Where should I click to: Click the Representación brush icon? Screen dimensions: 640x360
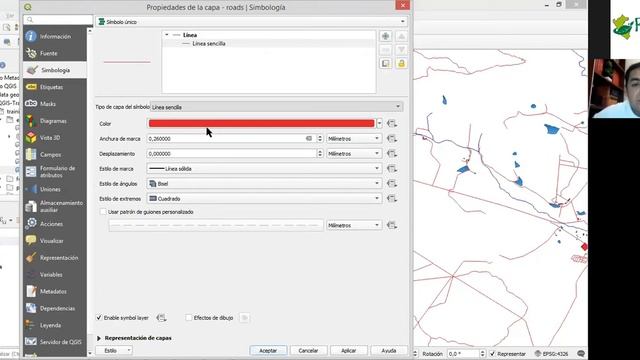(31, 258)
